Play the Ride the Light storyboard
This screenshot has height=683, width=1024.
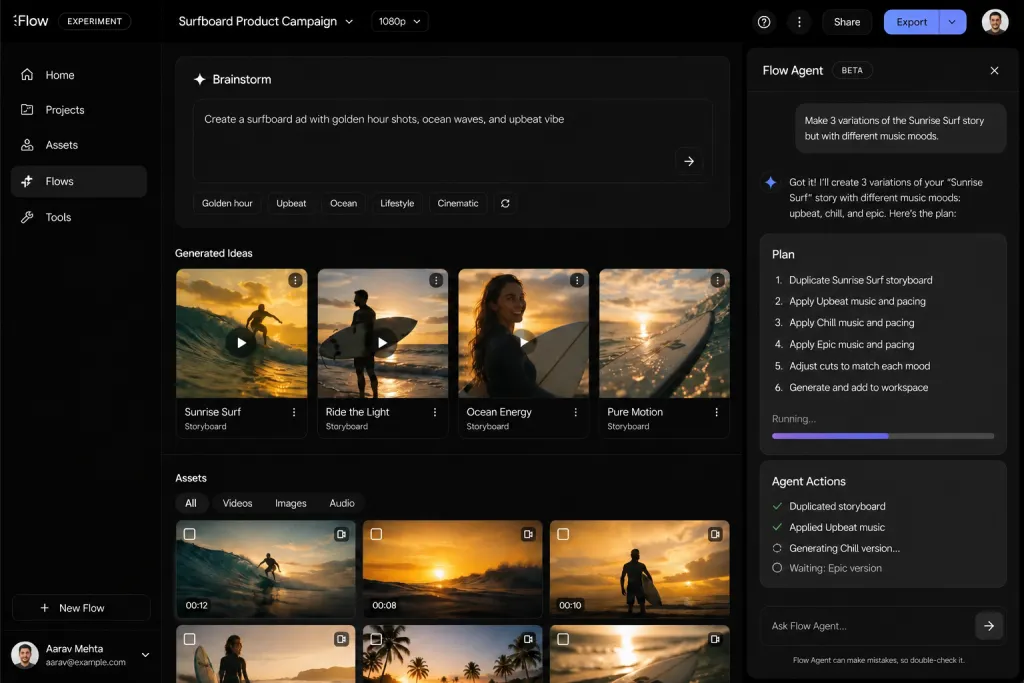[x=382, y=343]
